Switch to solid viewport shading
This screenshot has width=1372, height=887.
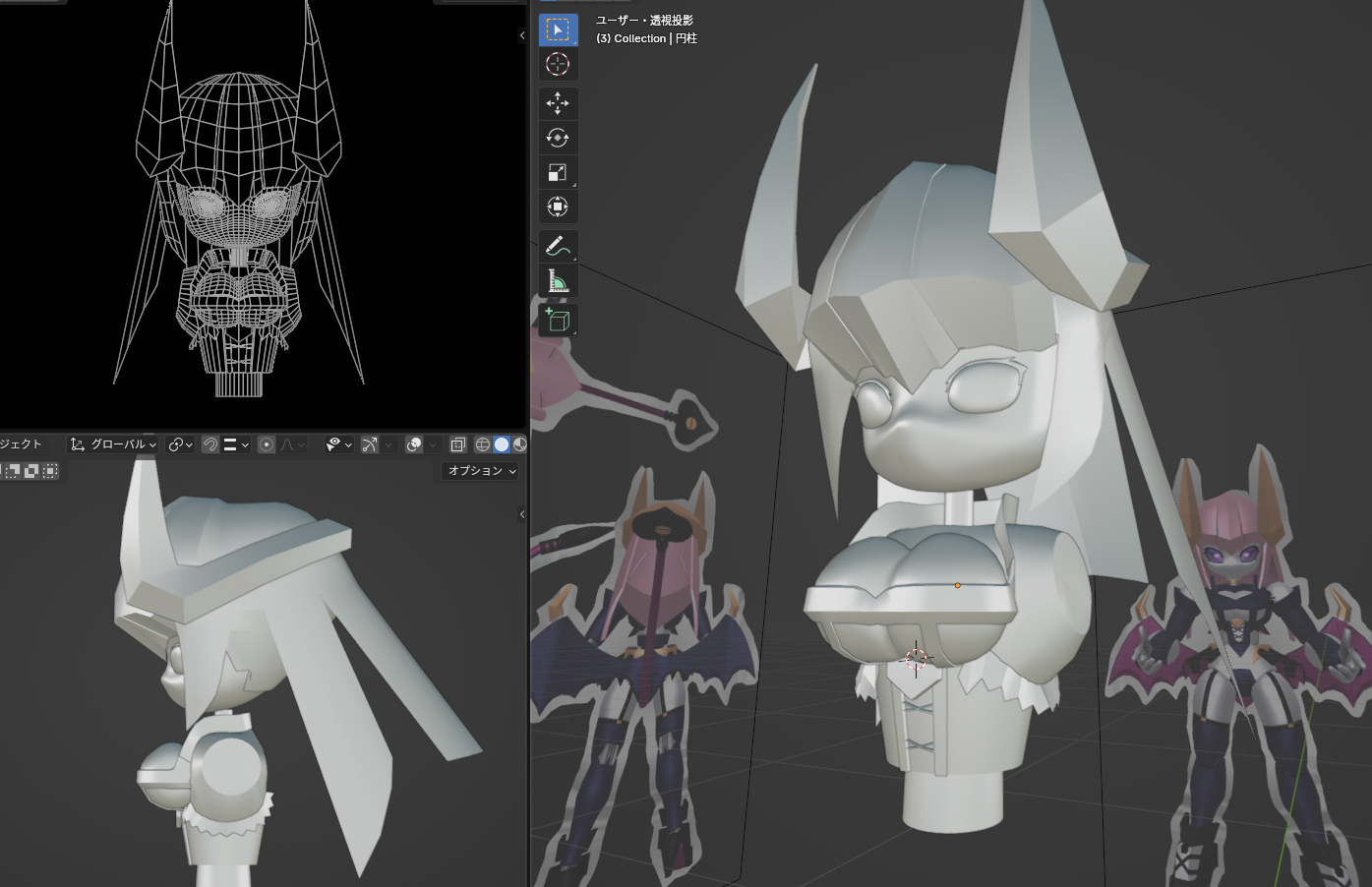tap(502, 444)
